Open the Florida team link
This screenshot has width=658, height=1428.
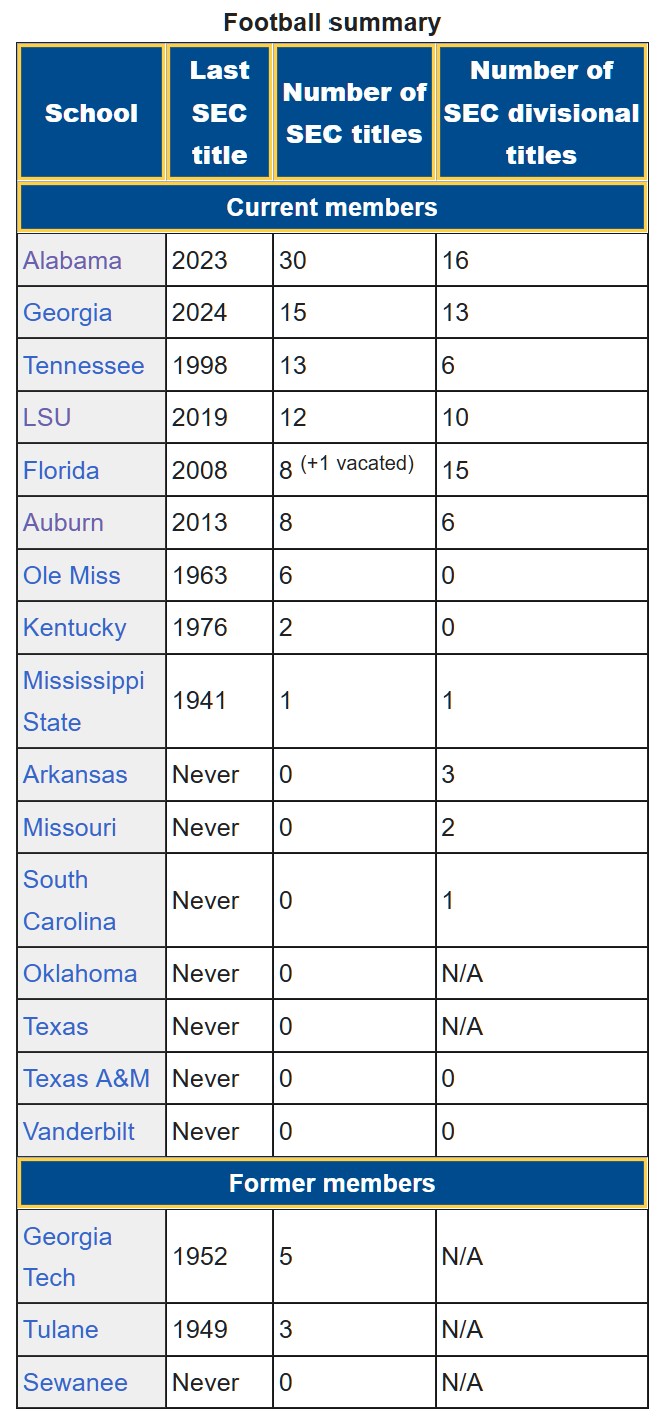[x=61, y=471]
